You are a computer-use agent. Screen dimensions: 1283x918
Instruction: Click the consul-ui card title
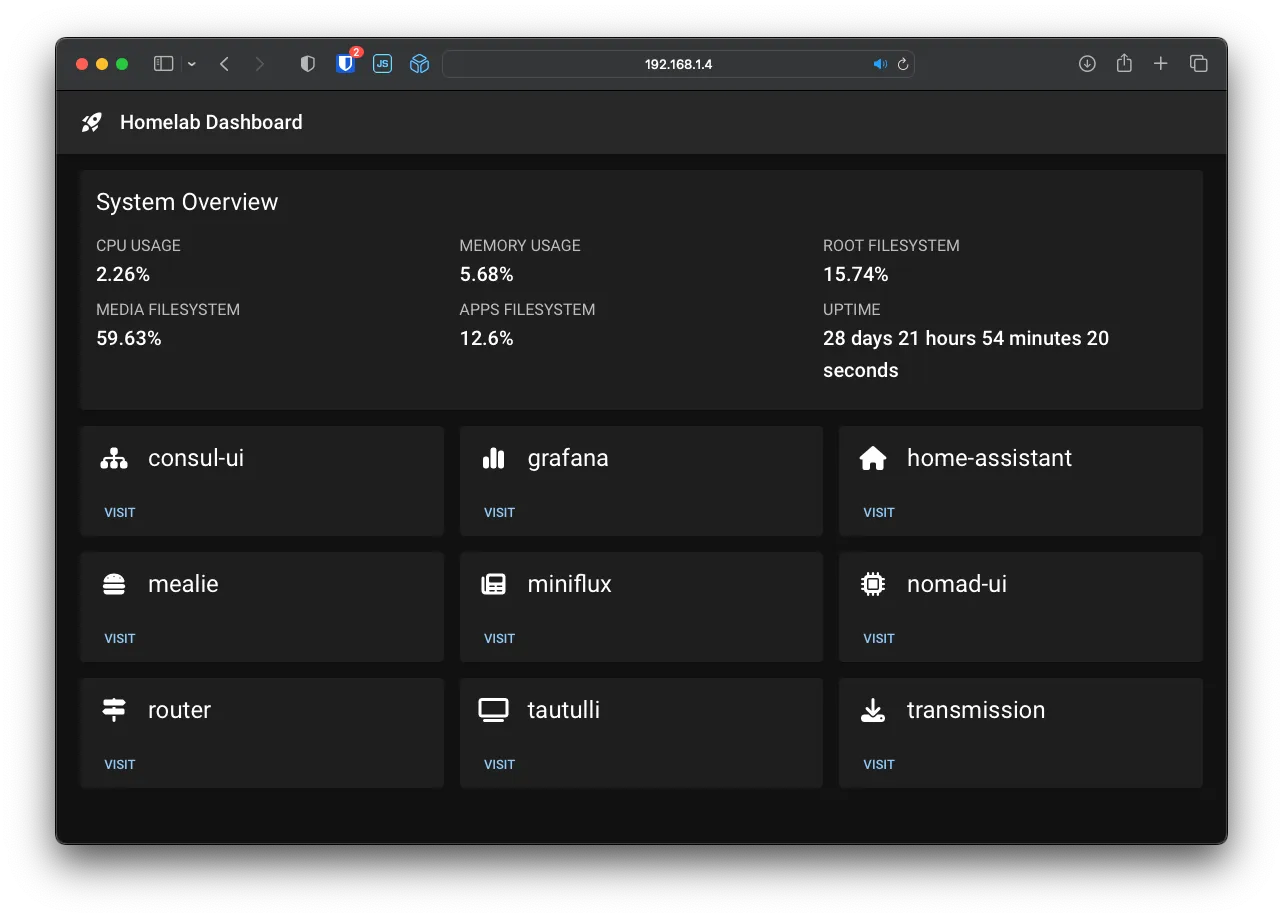[196, 458]
